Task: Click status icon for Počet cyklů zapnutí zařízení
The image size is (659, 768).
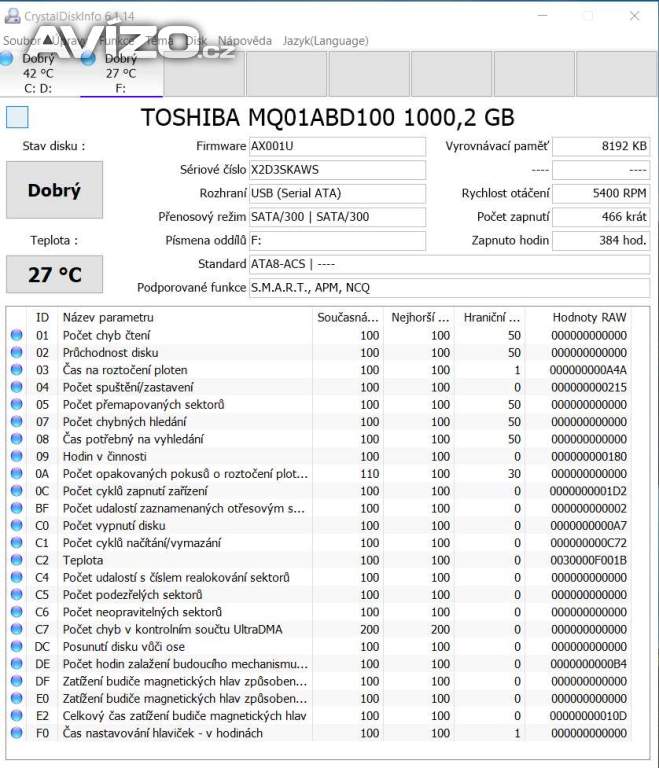Action: (17, 491)
